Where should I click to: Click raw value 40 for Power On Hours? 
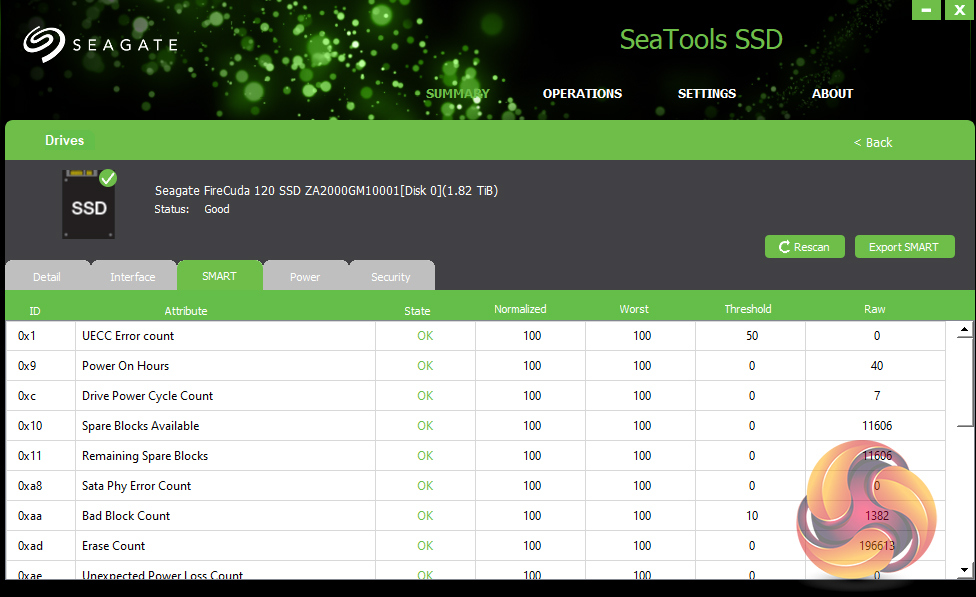[x=876, y=365]
